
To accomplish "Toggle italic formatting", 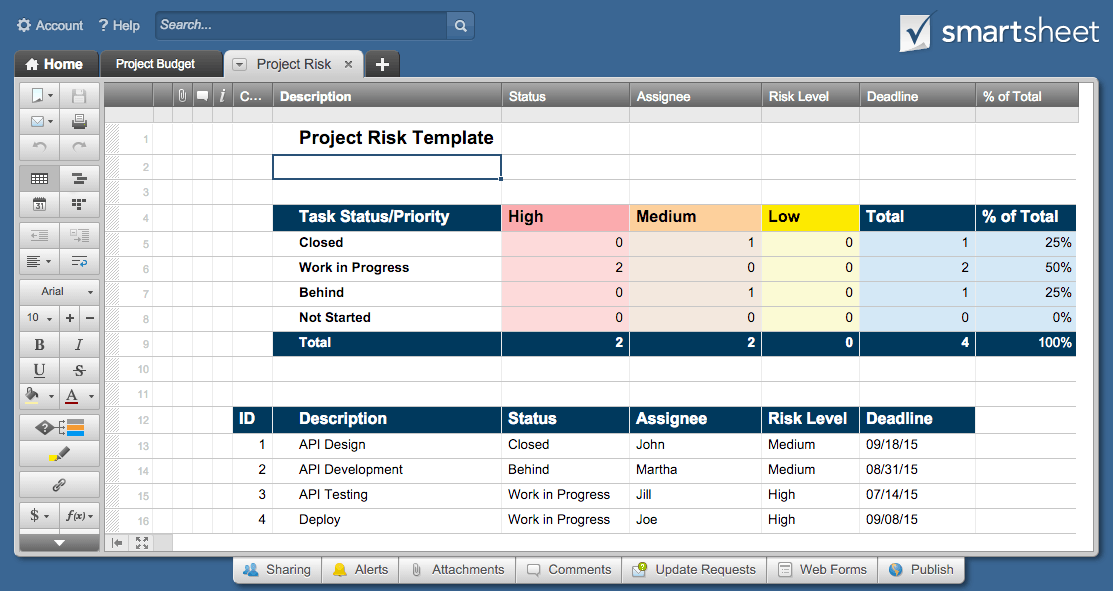I will (79, 344).
